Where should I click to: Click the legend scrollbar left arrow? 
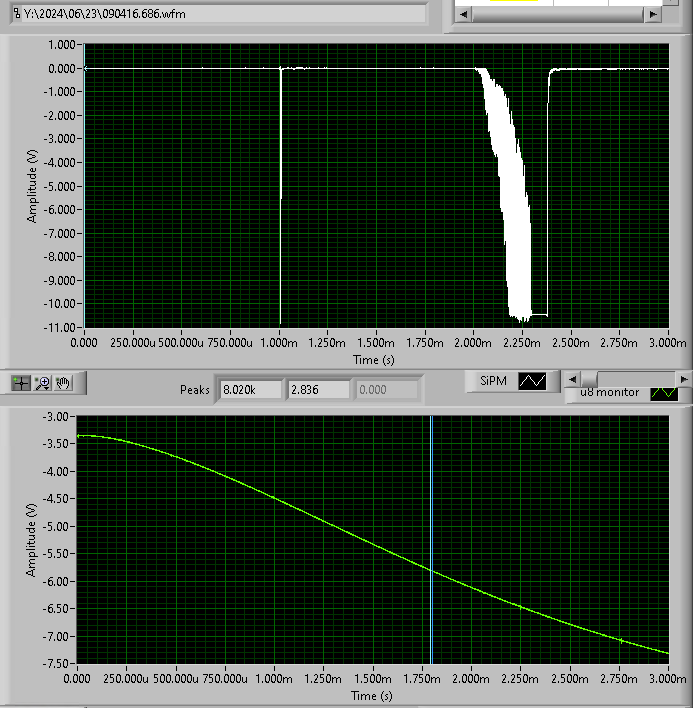click(572, 379)
